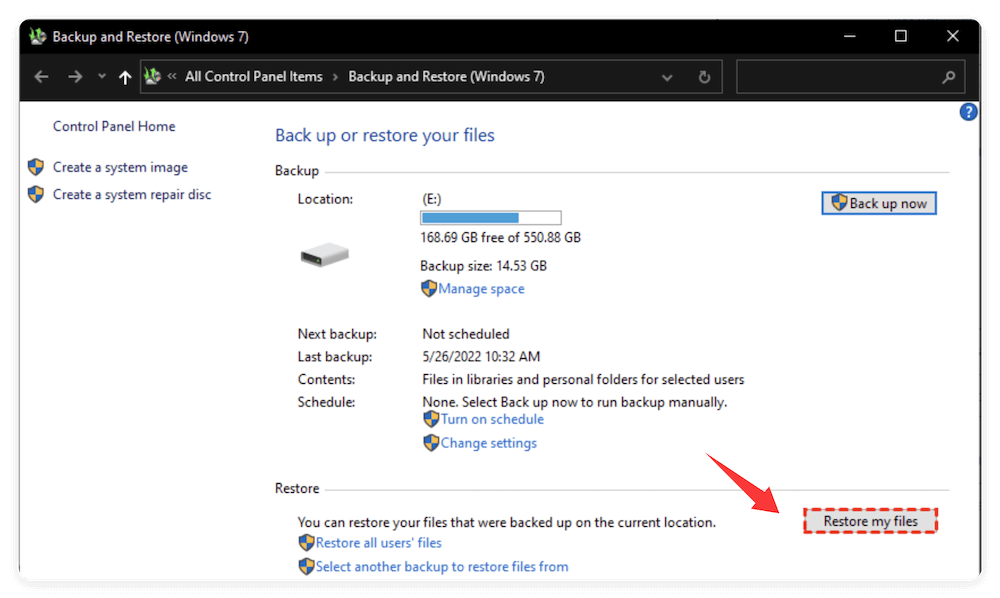The height and width of the screenshot is (598, 1000).
Task: Click the up-one-level arrow icon
Action: point(124,76)
